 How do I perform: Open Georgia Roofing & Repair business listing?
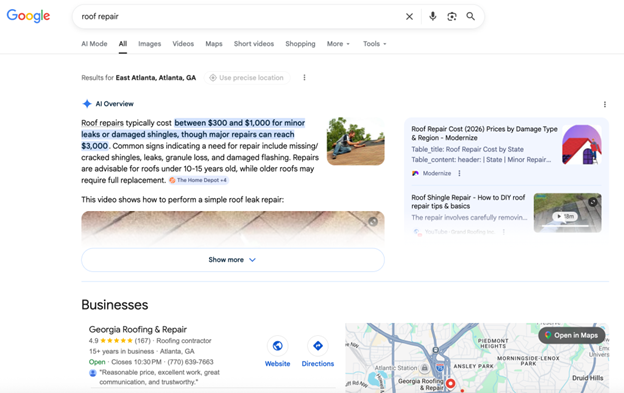pyautogui.click(x=138, y=329)
